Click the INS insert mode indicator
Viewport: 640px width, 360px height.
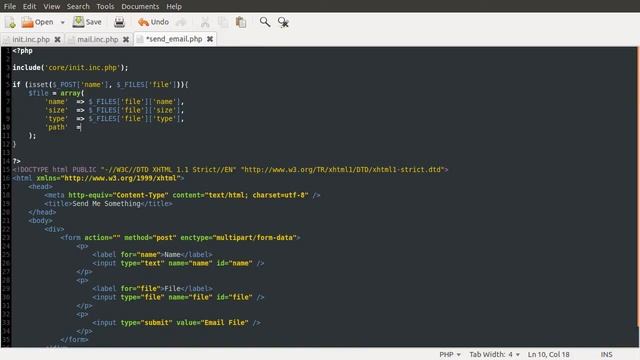click(606, 354)
